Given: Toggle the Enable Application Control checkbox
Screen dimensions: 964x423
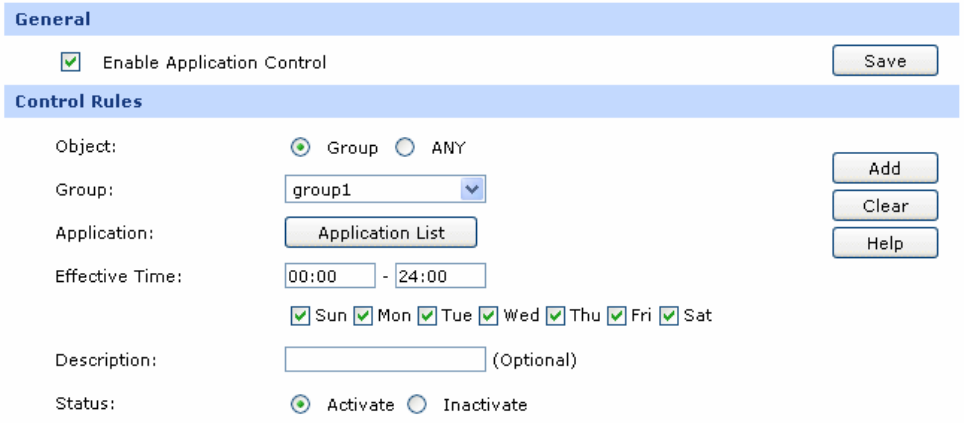Looking at the screenshot, I should coord(70,63).
